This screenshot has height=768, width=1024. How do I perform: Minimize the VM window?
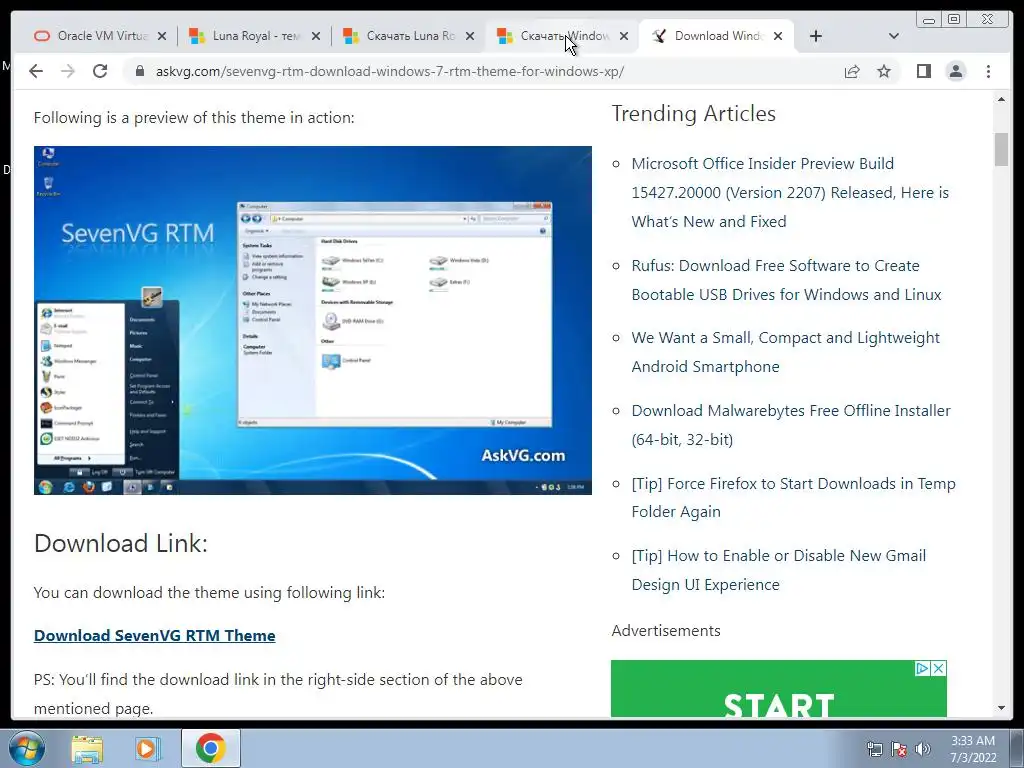point(929,20)
